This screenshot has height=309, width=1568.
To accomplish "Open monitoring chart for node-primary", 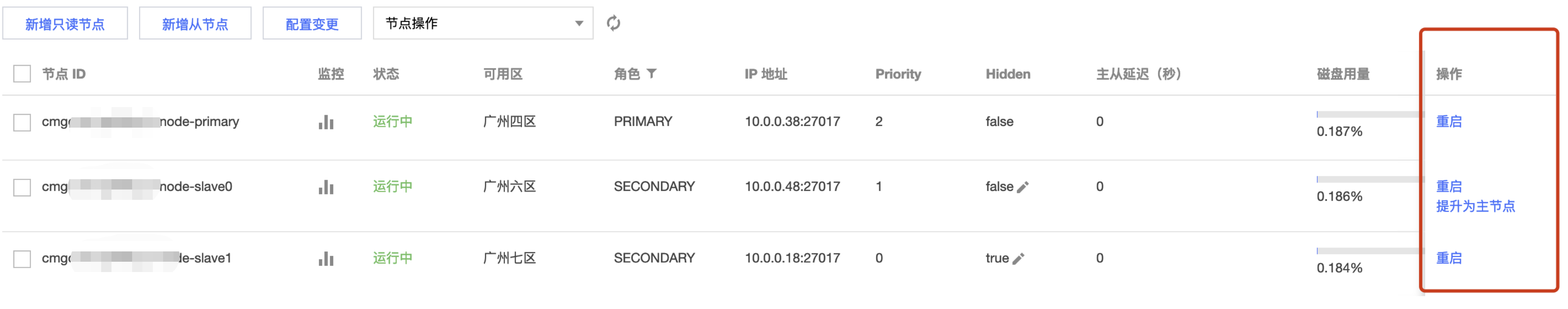I will tap(326, 122).
